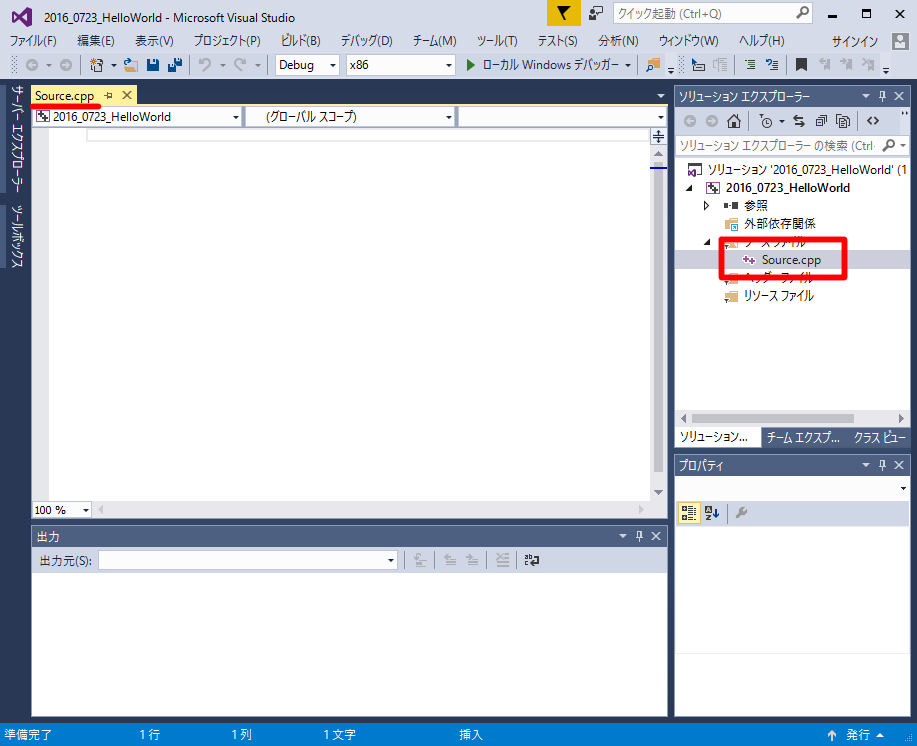Click the Alphabetical sort icon in Properties
The width and height of the screenshot is (917, 746).
[x=712, y=513]
